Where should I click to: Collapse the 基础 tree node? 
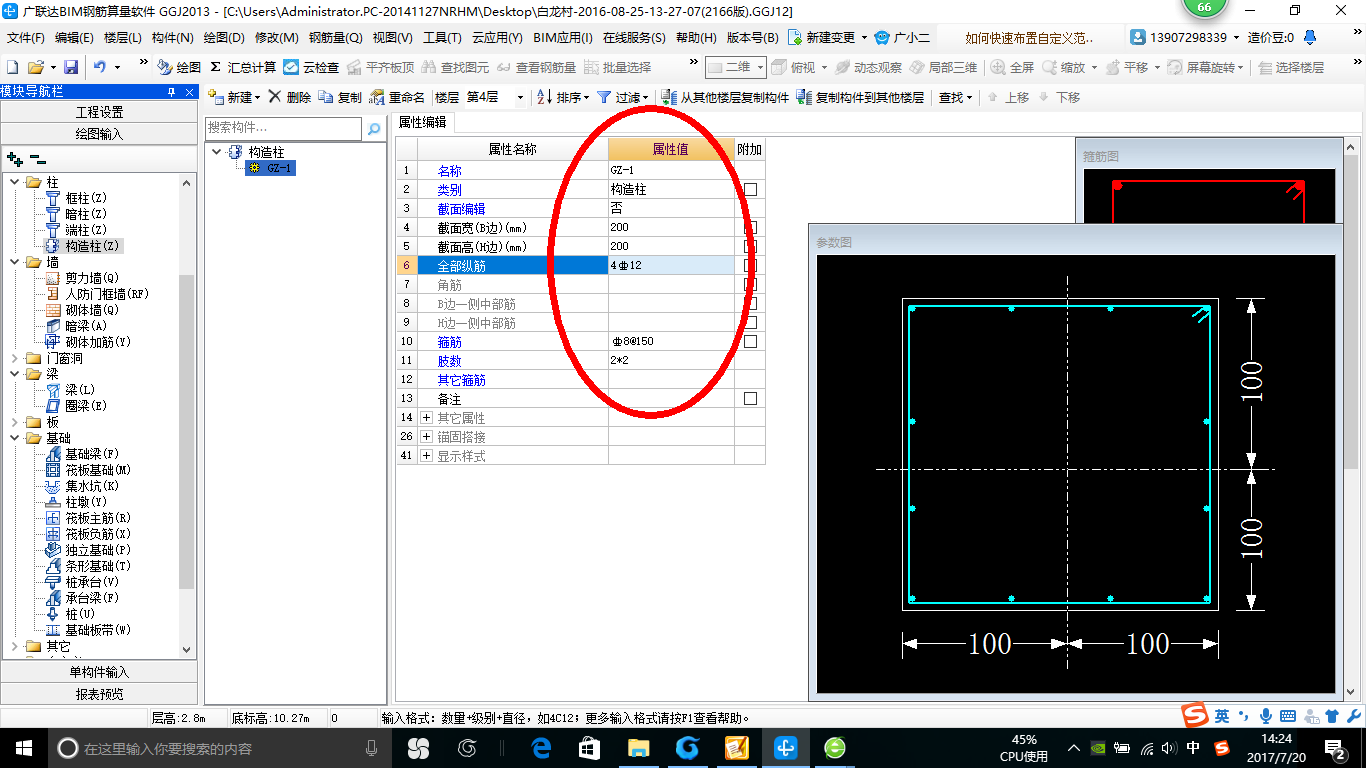click(x=14, y=438)
